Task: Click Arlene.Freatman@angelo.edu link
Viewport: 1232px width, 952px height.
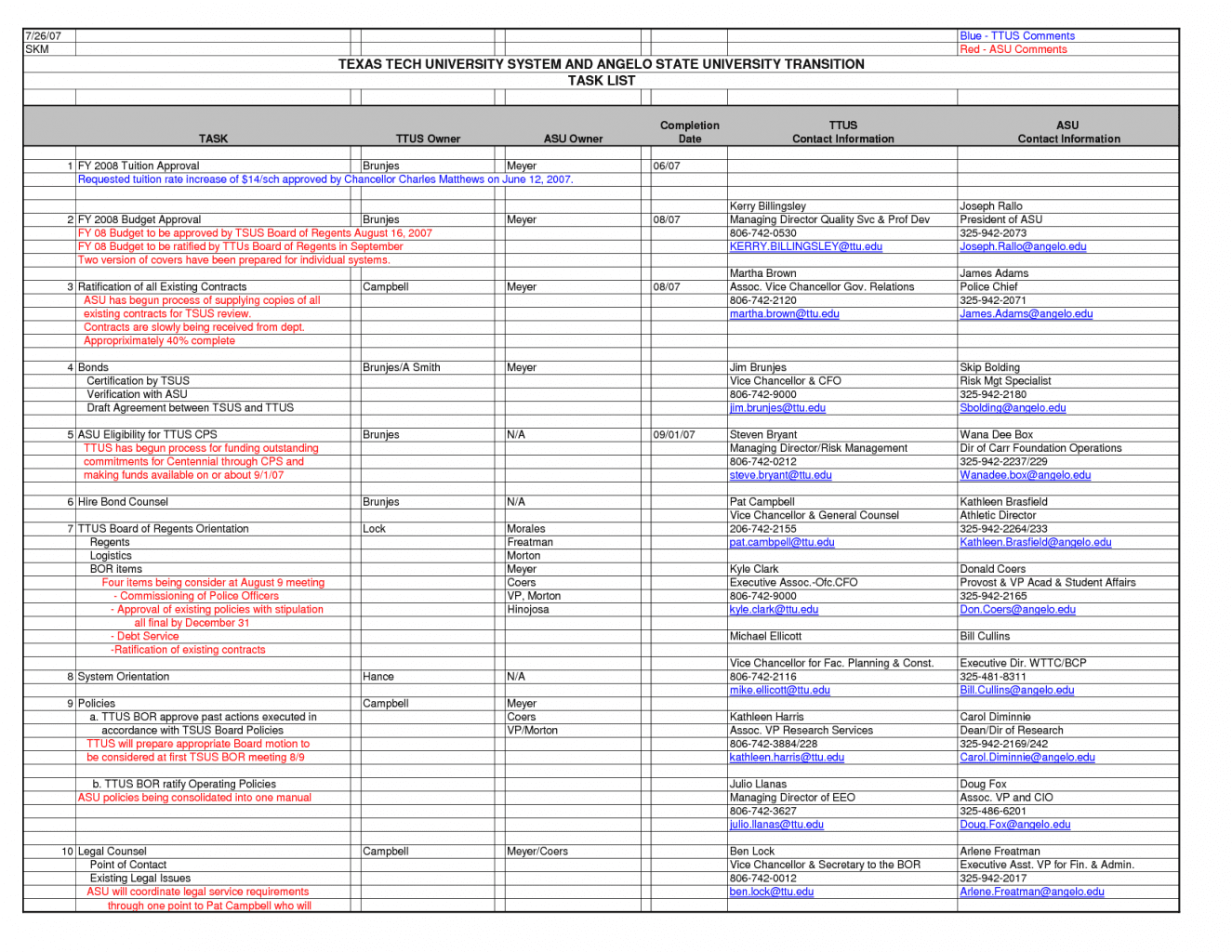Action: pos(1032,892)
